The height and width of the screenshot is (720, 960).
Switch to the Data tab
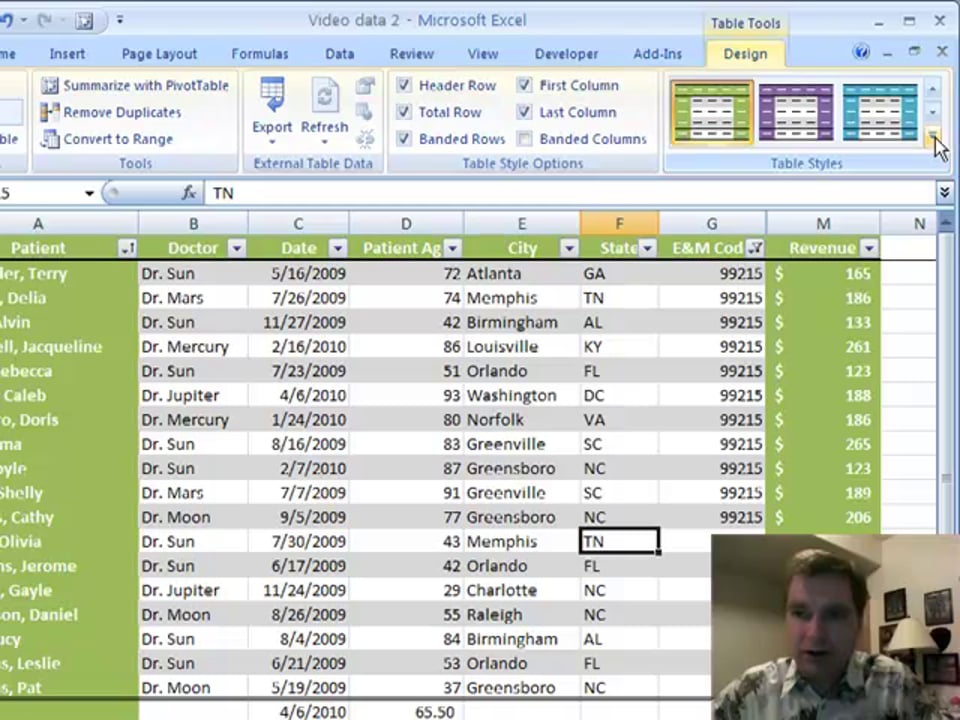click(x=340, y=54)
